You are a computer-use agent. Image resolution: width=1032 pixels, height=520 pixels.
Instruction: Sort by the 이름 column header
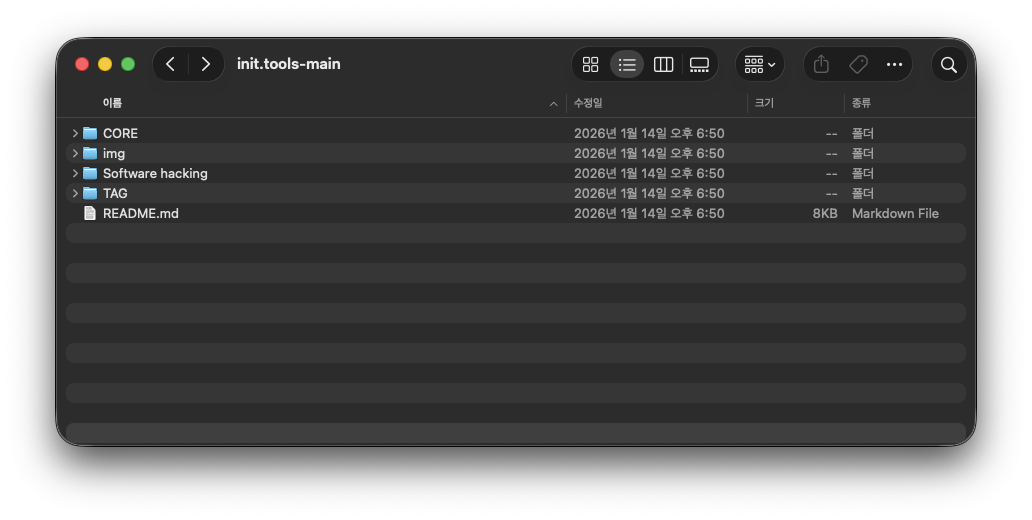point(112,103)
